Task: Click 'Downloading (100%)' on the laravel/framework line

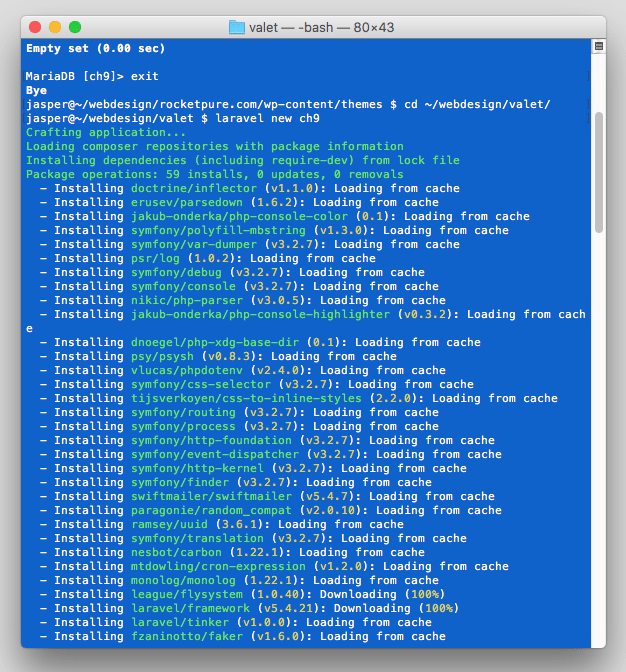Action: pos(396,608)
